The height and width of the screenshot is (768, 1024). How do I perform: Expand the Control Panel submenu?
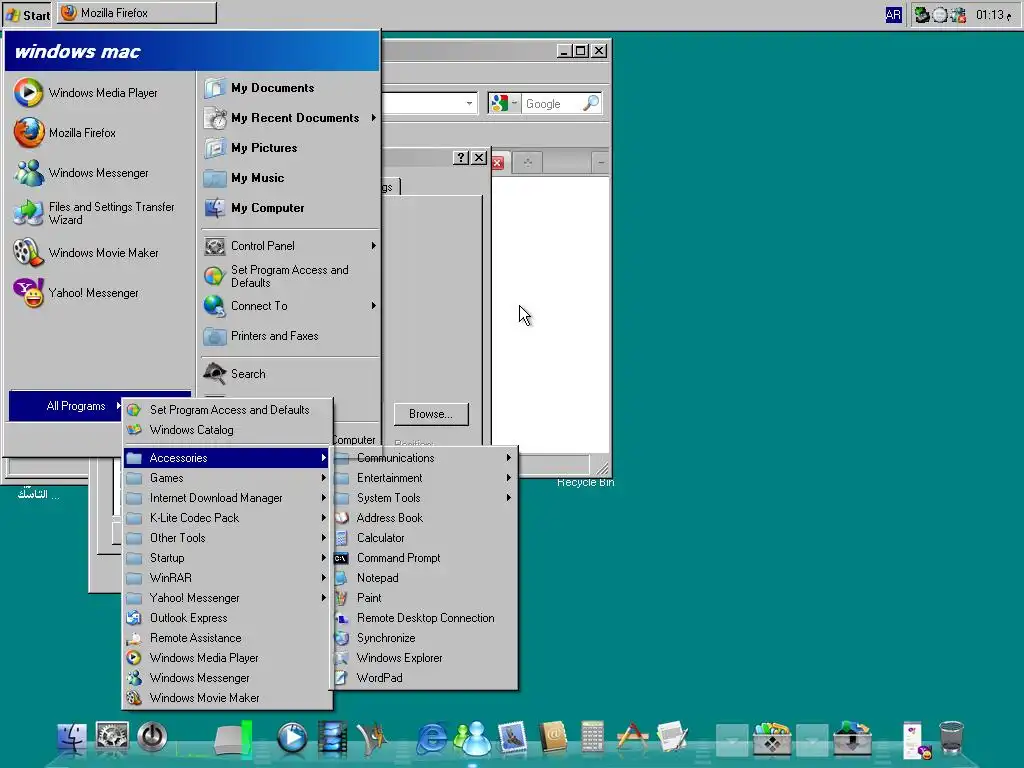click(290, 246)
